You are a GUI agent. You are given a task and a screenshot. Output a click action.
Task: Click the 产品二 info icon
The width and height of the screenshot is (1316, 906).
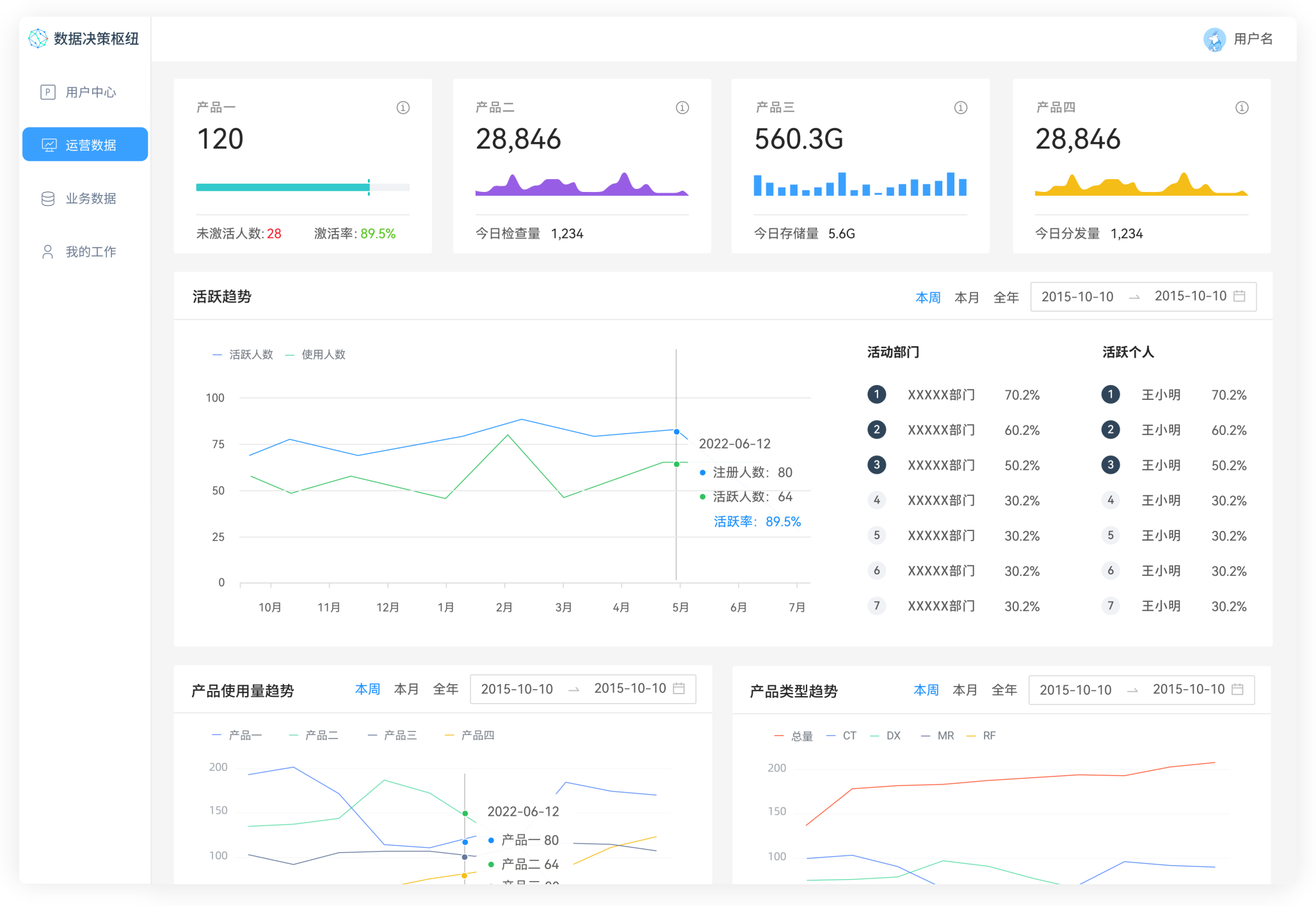[x=682, y=107]
